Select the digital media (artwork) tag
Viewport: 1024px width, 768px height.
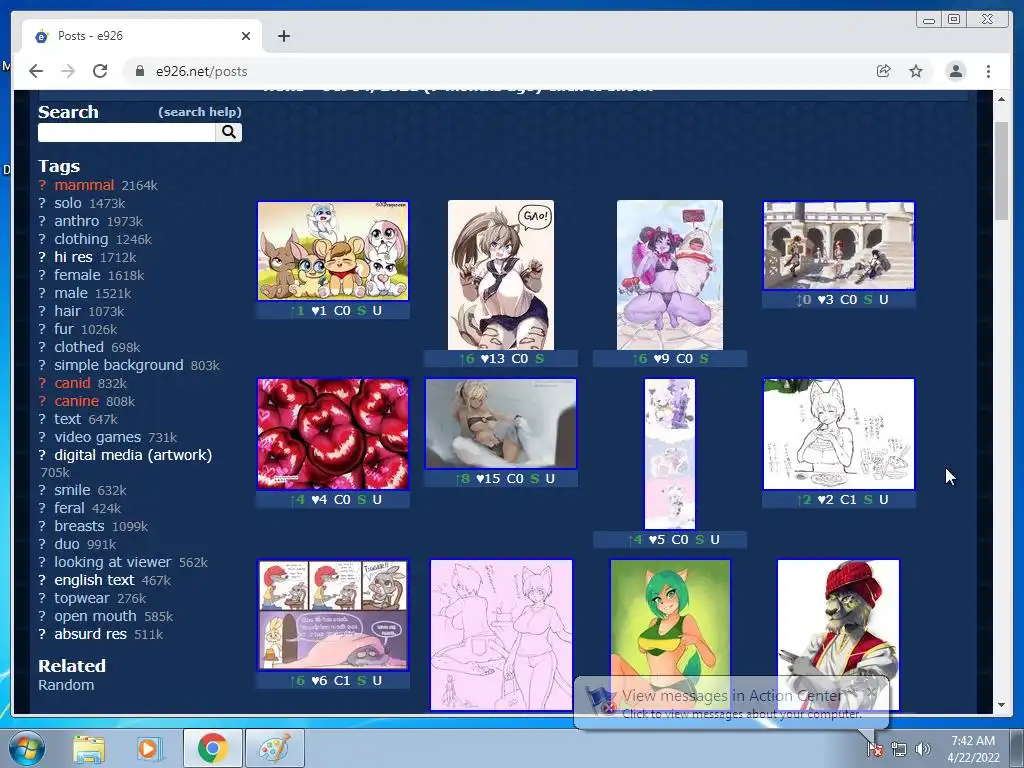133,455
